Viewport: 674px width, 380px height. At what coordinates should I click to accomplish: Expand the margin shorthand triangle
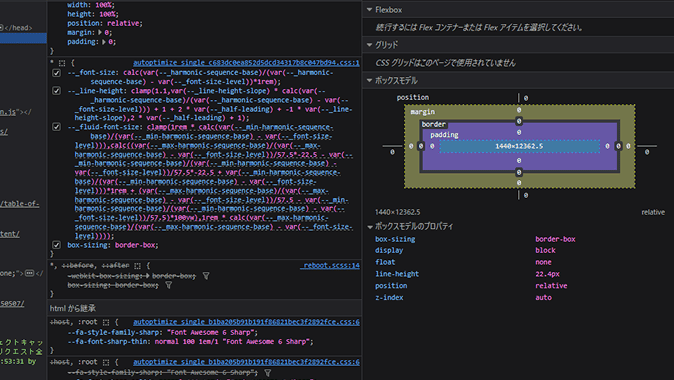(100, 33)
